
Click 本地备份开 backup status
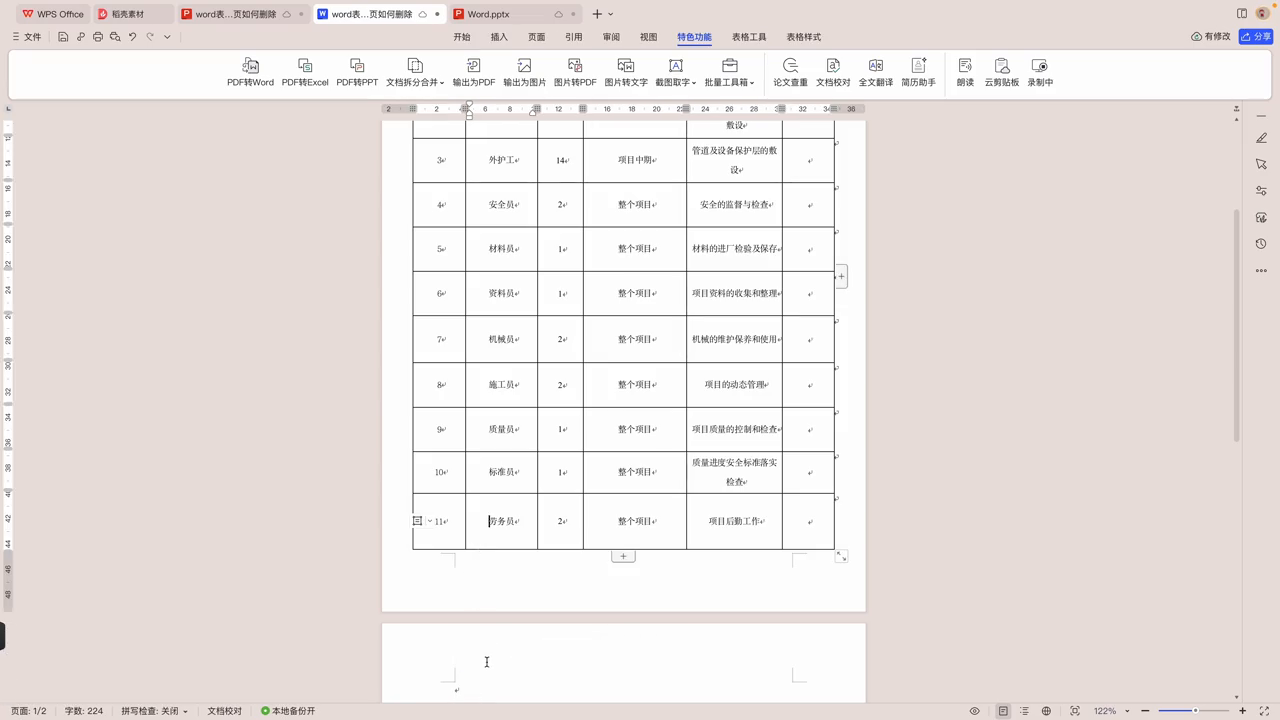click(288, 711)
